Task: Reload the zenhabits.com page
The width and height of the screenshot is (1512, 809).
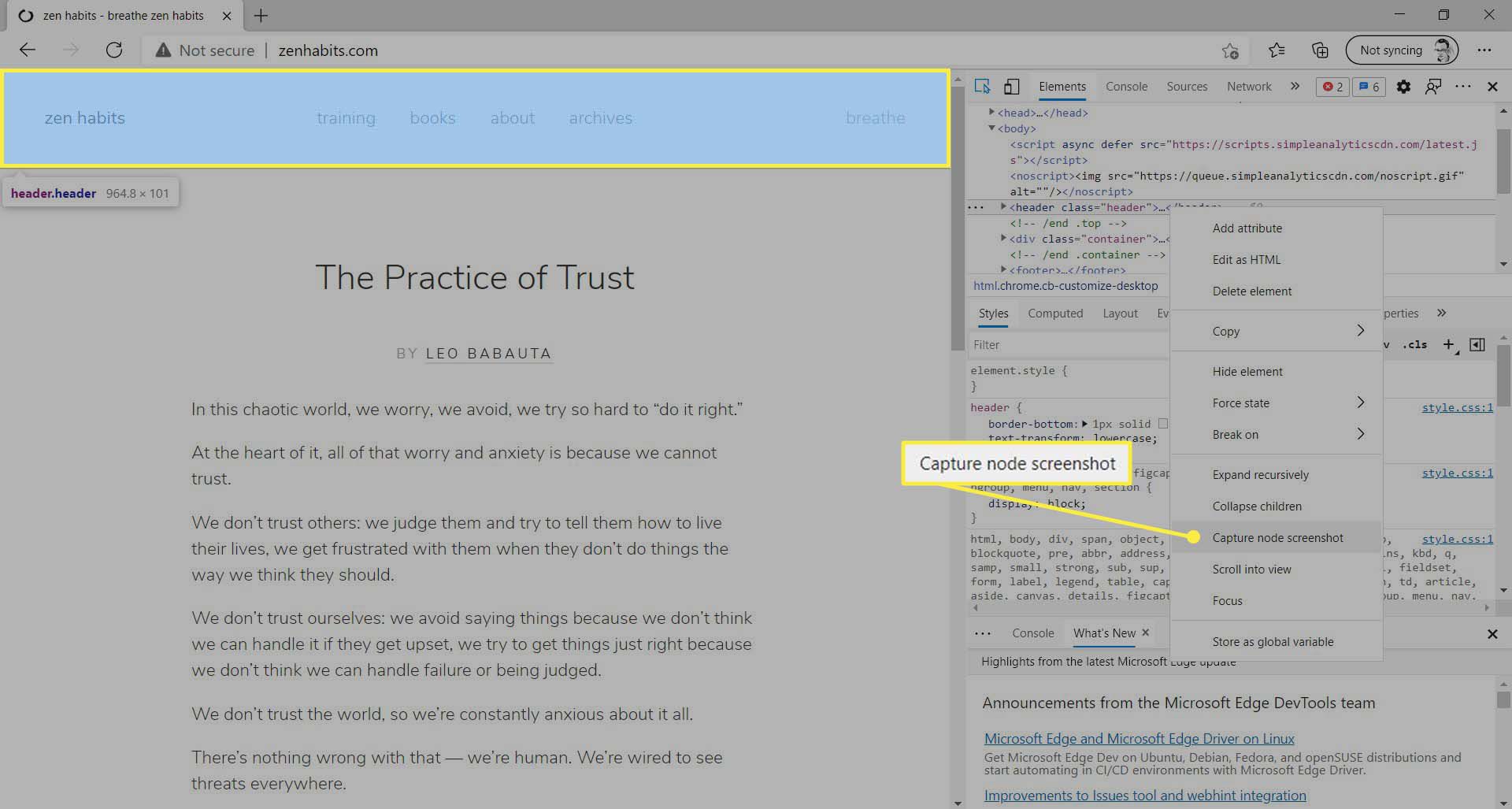Action: point(114,50)
